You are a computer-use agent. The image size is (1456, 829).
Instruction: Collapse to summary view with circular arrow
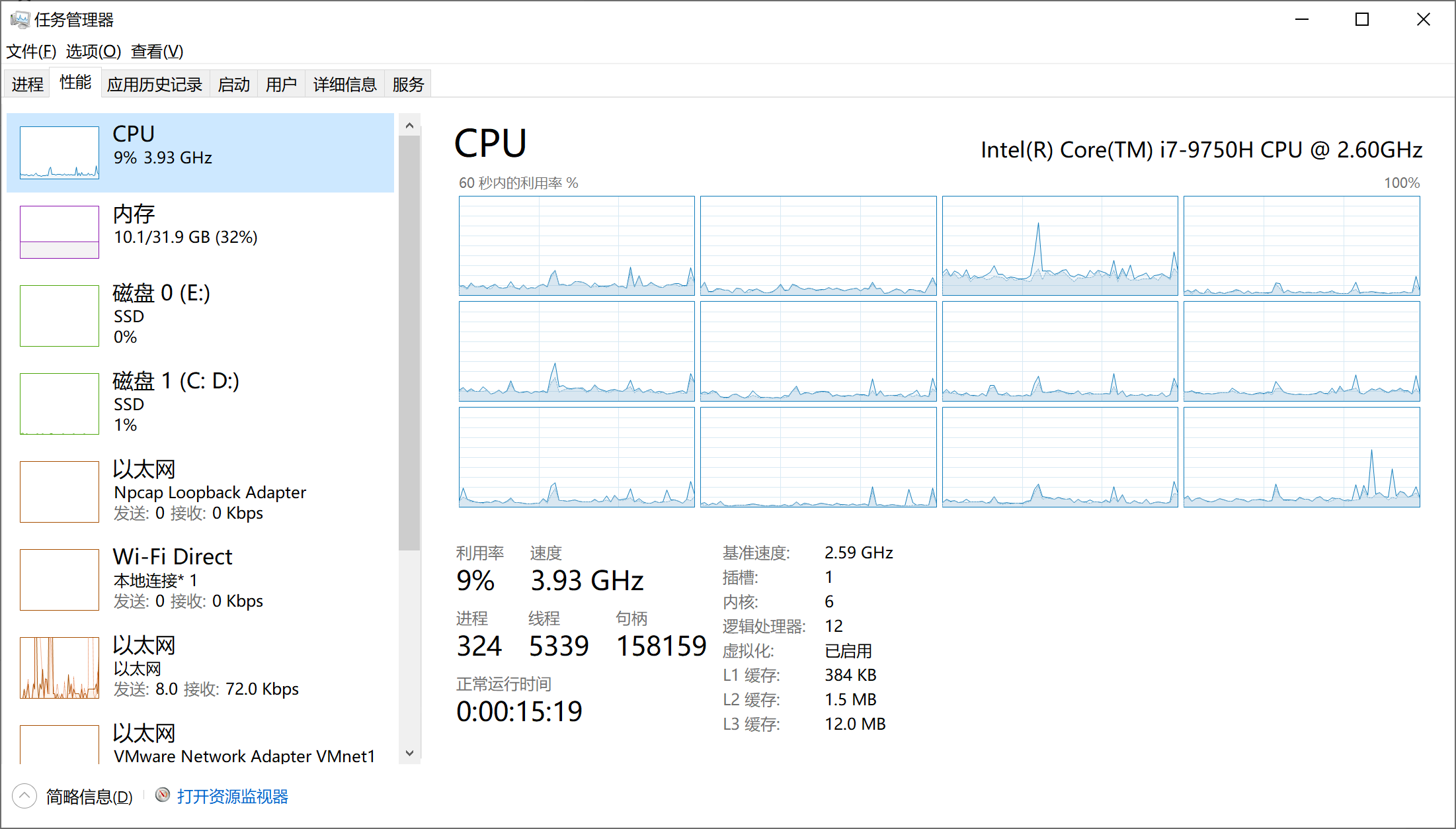click(24, 796)
